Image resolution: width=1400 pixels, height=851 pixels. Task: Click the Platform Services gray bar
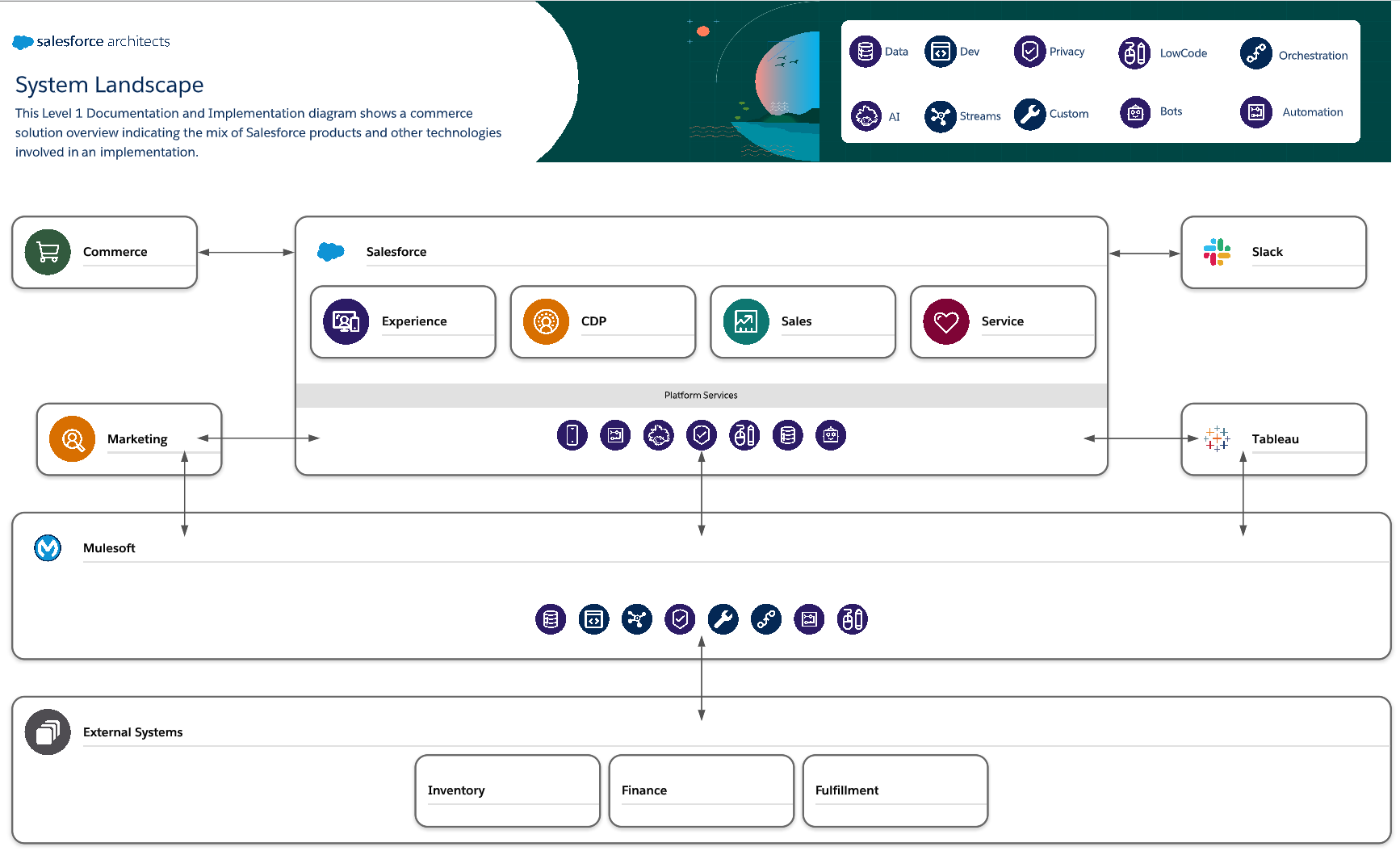coord(701,395)
